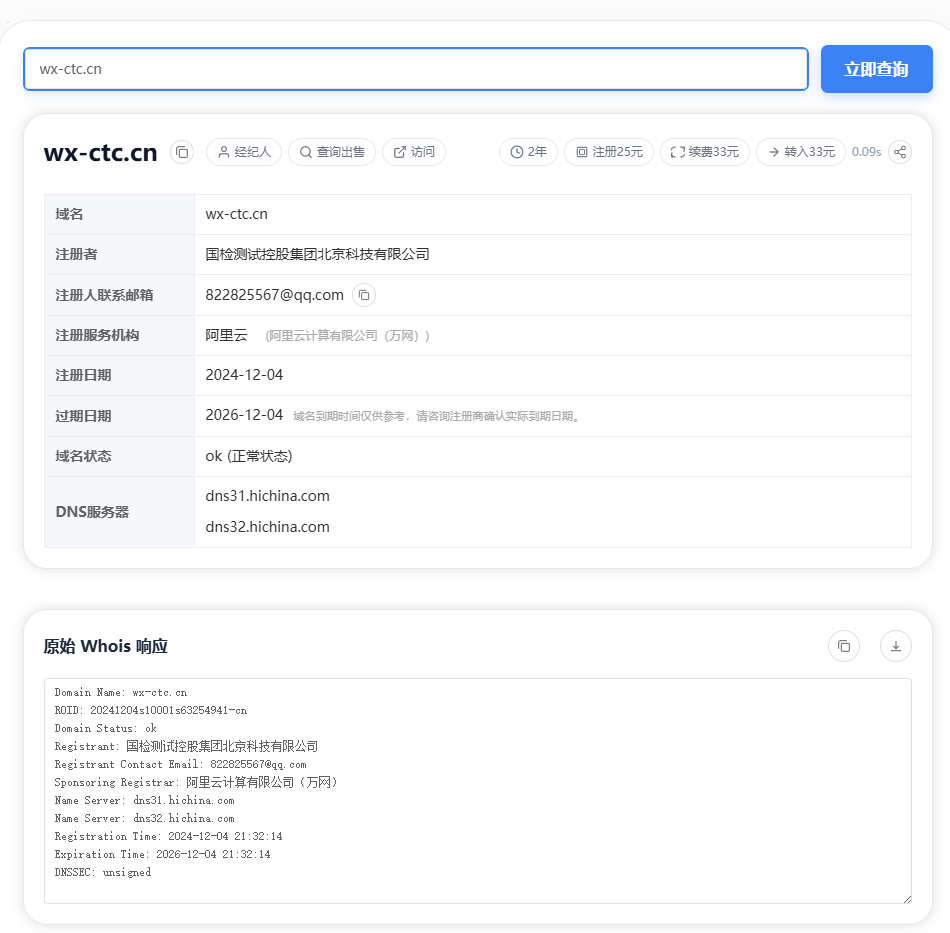950x933 pixels.
Task: Select the 注册25元 registration price chip
Action: pyautogui.click(x=608, y=152)
